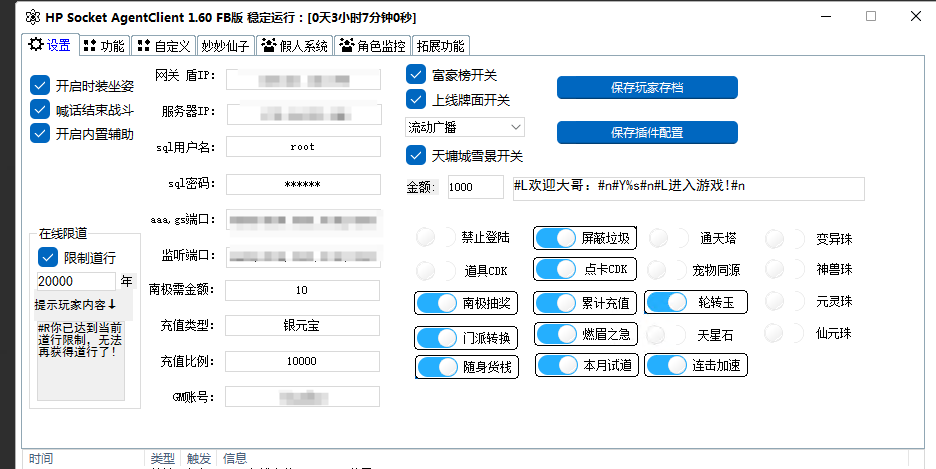This screenshot has height=469, width=936.
Task: Toggle 限制道行 checkbox
Action: click(x=48, y=257)
